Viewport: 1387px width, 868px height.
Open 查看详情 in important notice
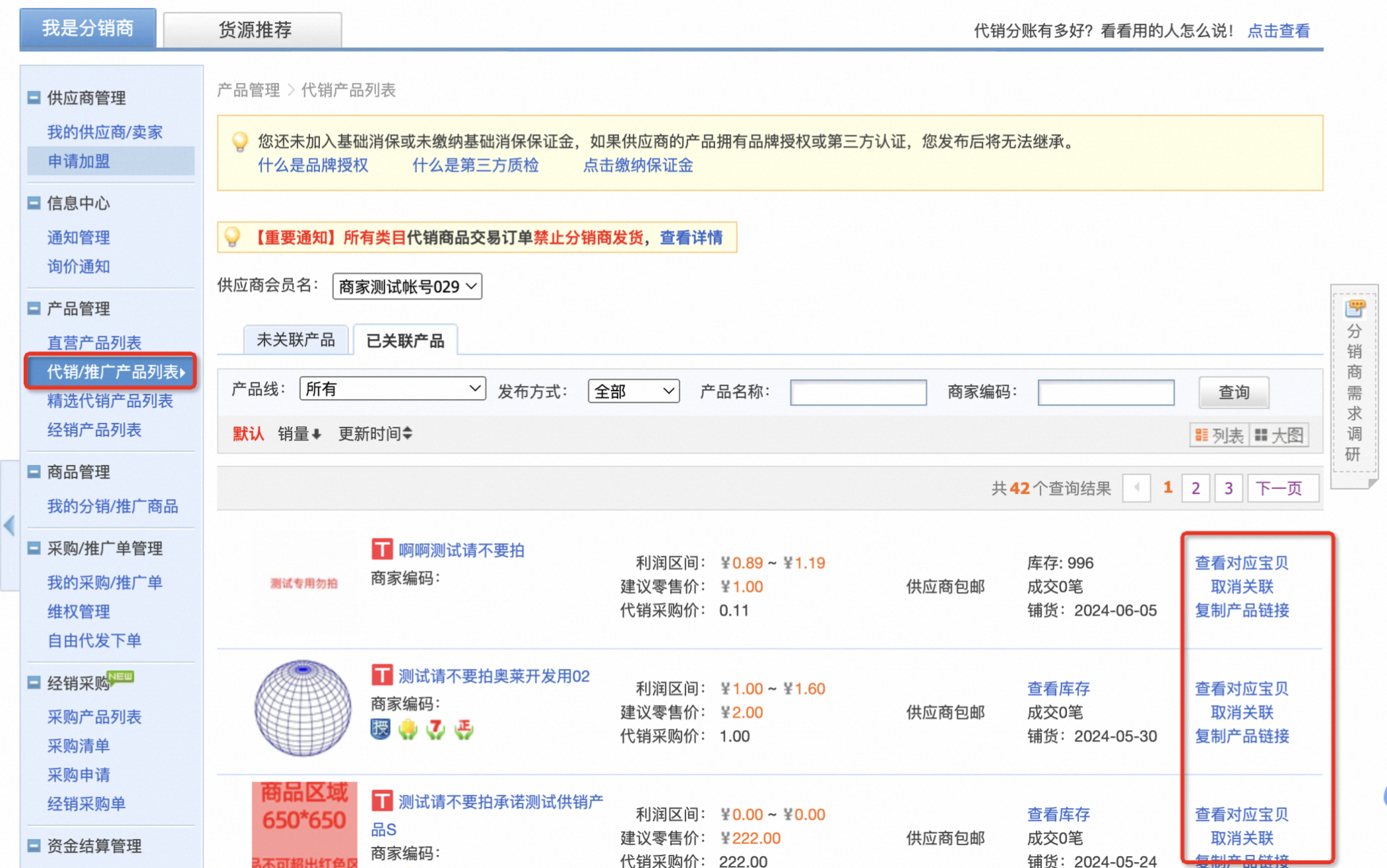pyautogui.click(x=691, y=237)
